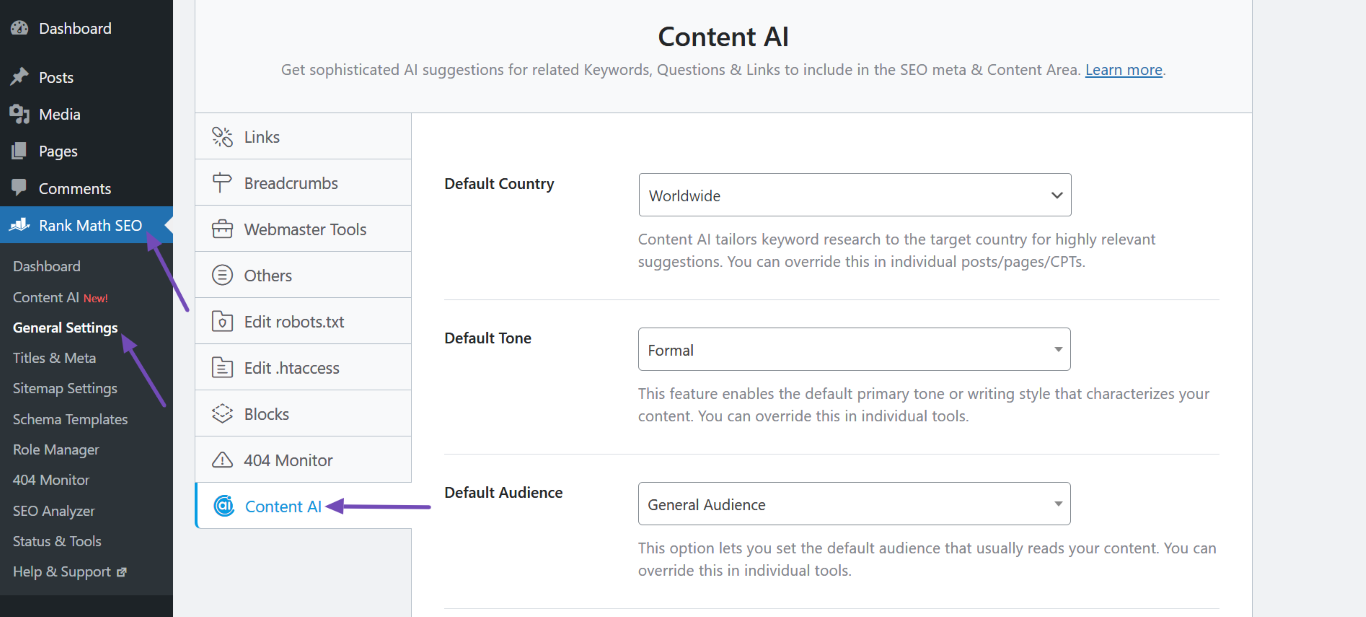Click the Others circle icon
This screenshot has width=1366, height=617.
pos(222,275)
